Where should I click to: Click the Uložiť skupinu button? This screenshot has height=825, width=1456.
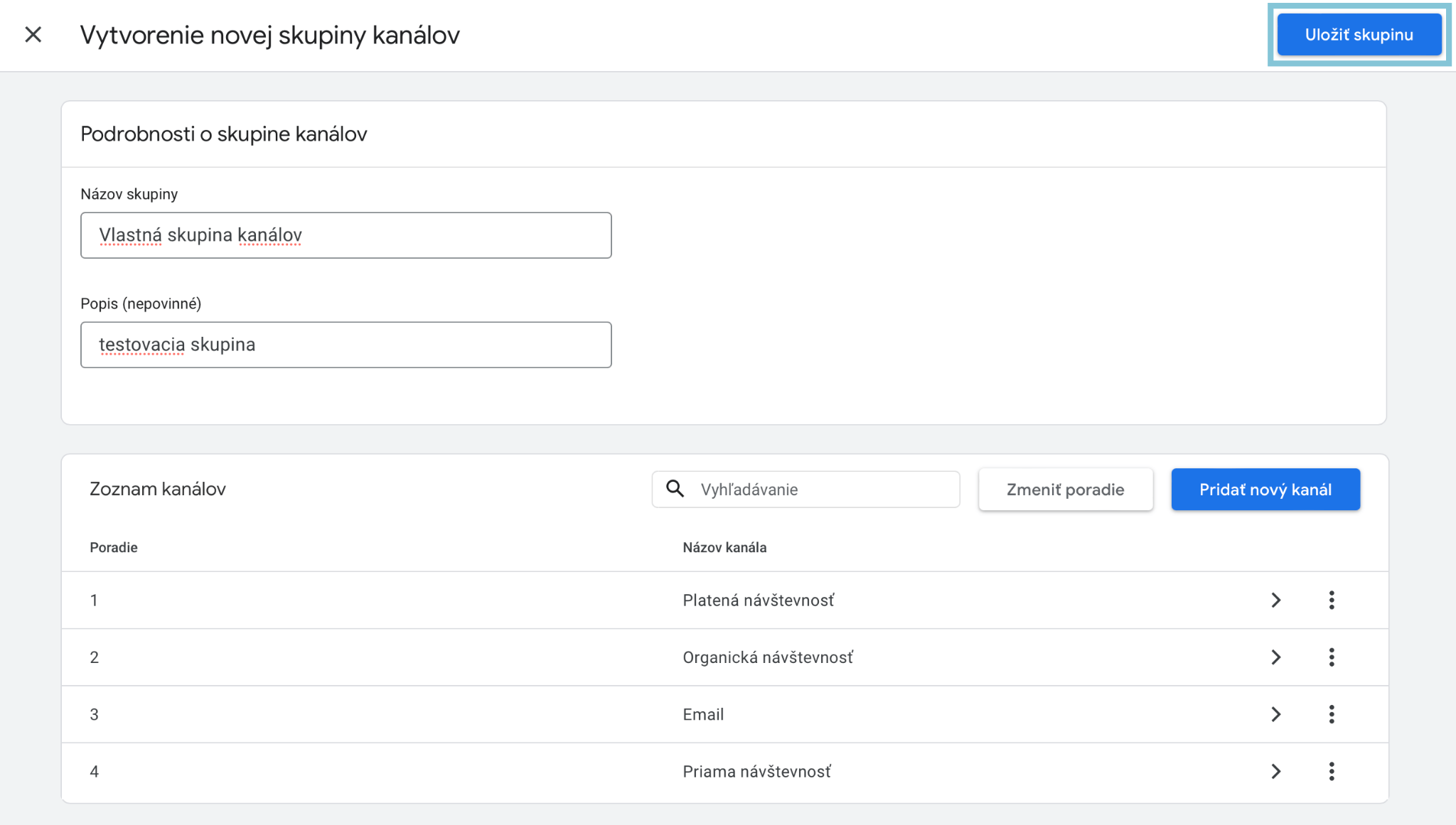[1359, 35]
